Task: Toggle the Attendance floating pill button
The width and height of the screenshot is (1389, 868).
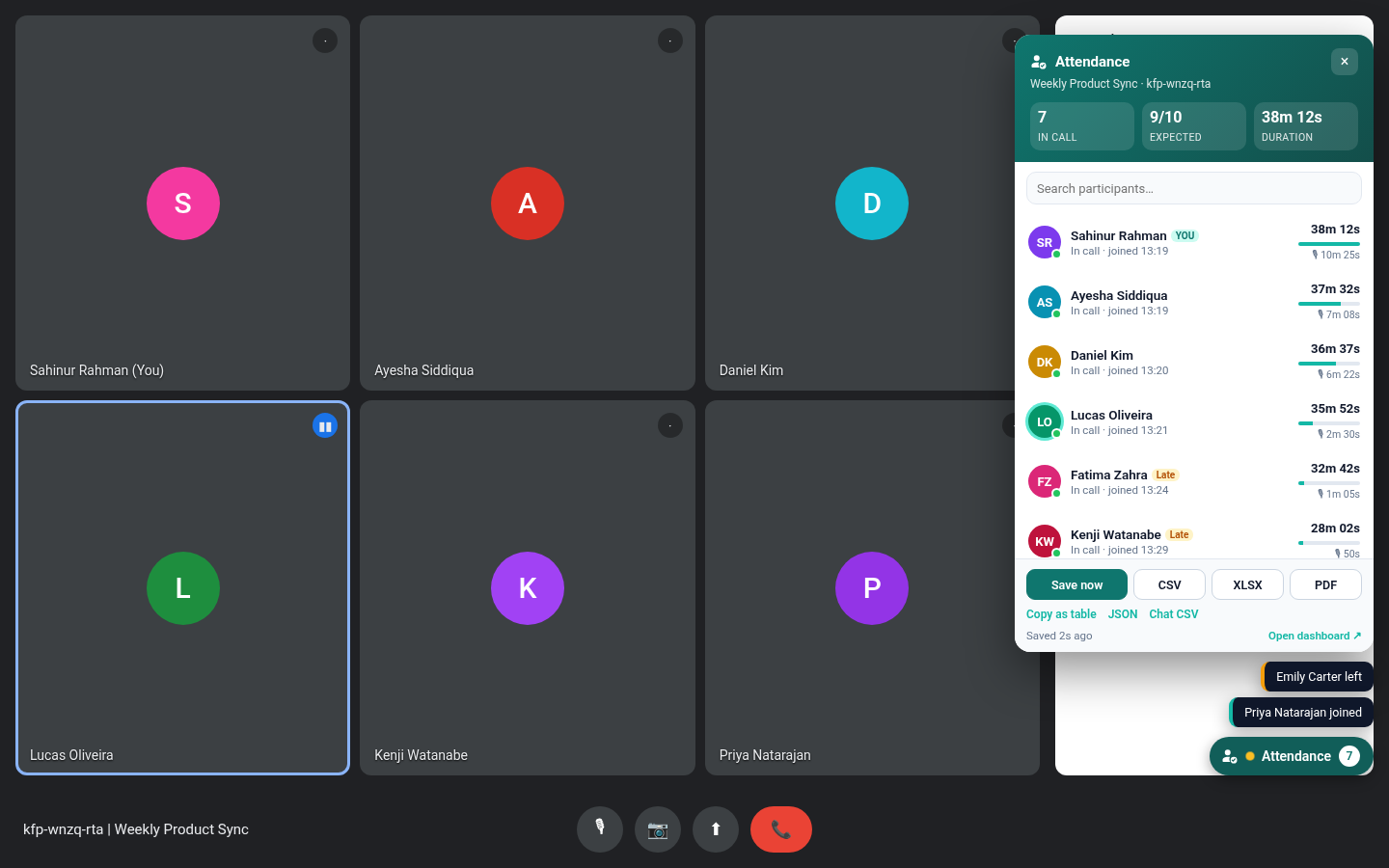Action: pos(1292,756)
